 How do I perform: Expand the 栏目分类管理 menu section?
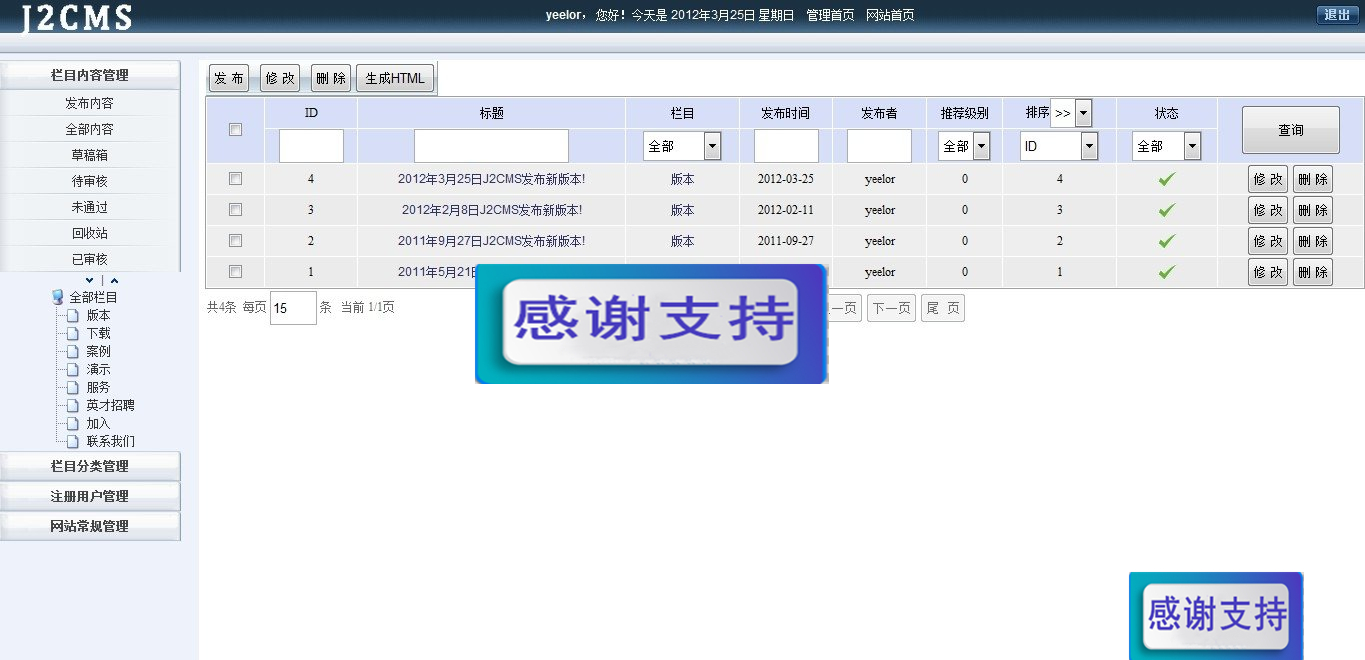coord(90,466)
